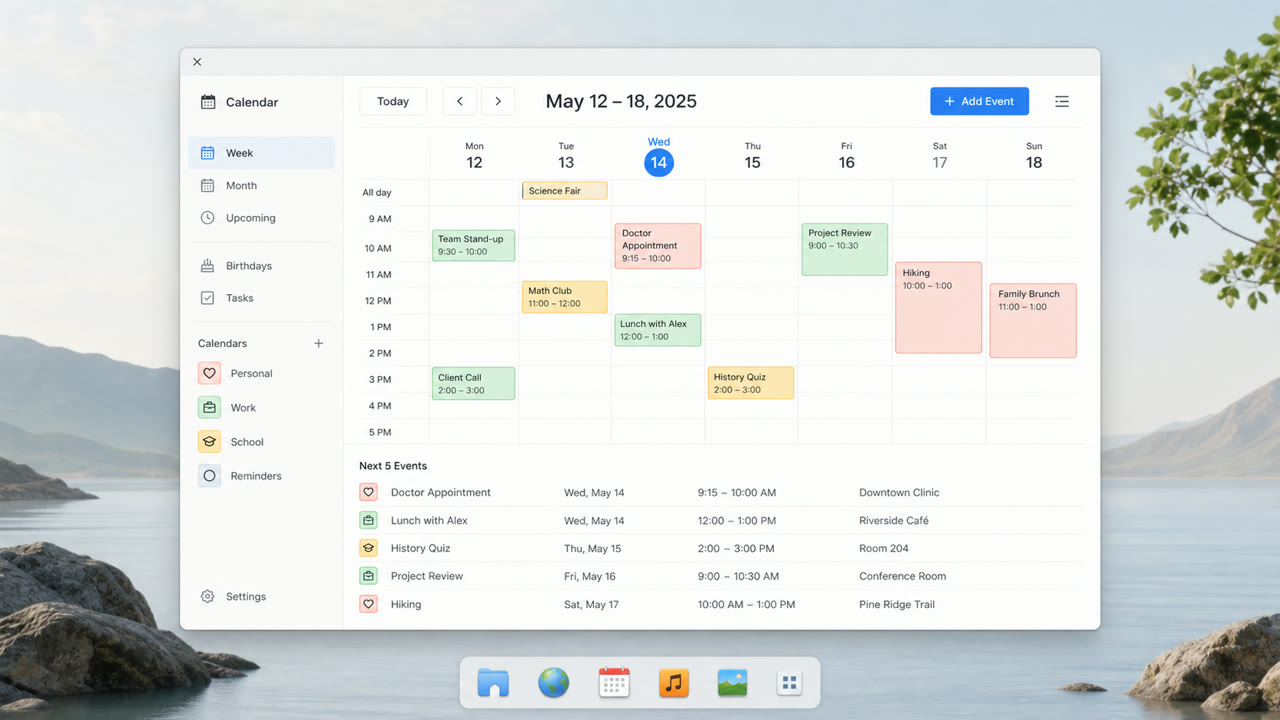Open the globe browser icon in dock
Image resolution: width=1280 pixels, height=720 pixels.
553,683
